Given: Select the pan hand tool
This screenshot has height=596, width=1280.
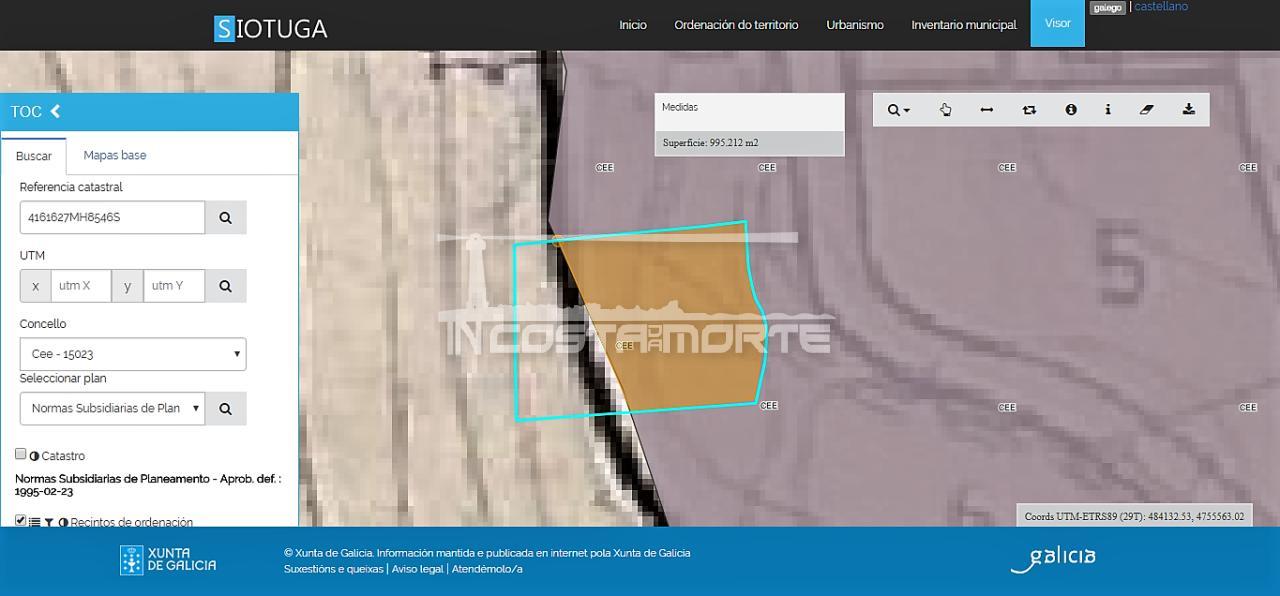Looking at the screenshot, I should tap(945, 110).
